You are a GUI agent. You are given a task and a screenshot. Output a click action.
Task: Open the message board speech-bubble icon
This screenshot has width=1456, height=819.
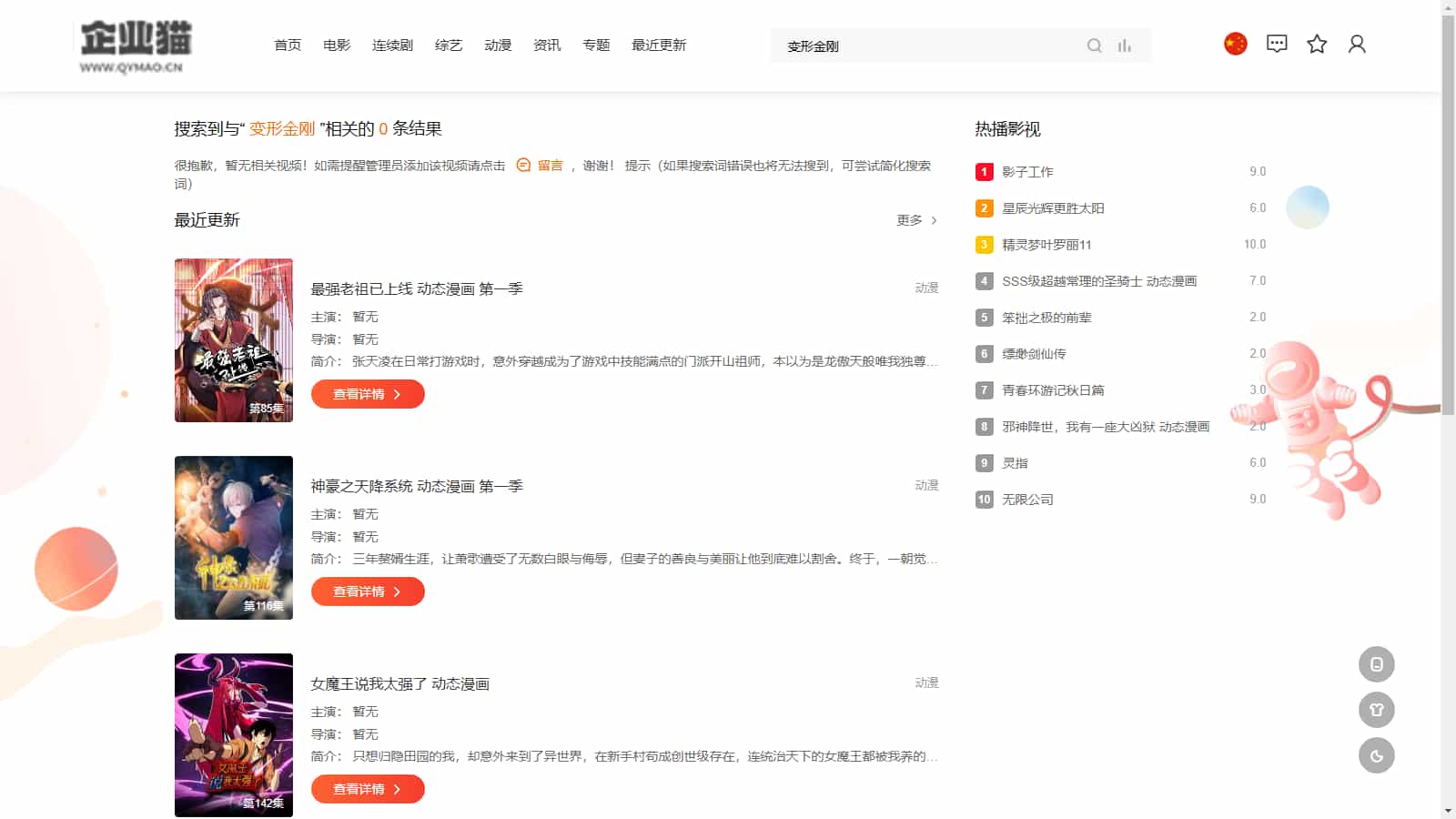point(1277,44)
